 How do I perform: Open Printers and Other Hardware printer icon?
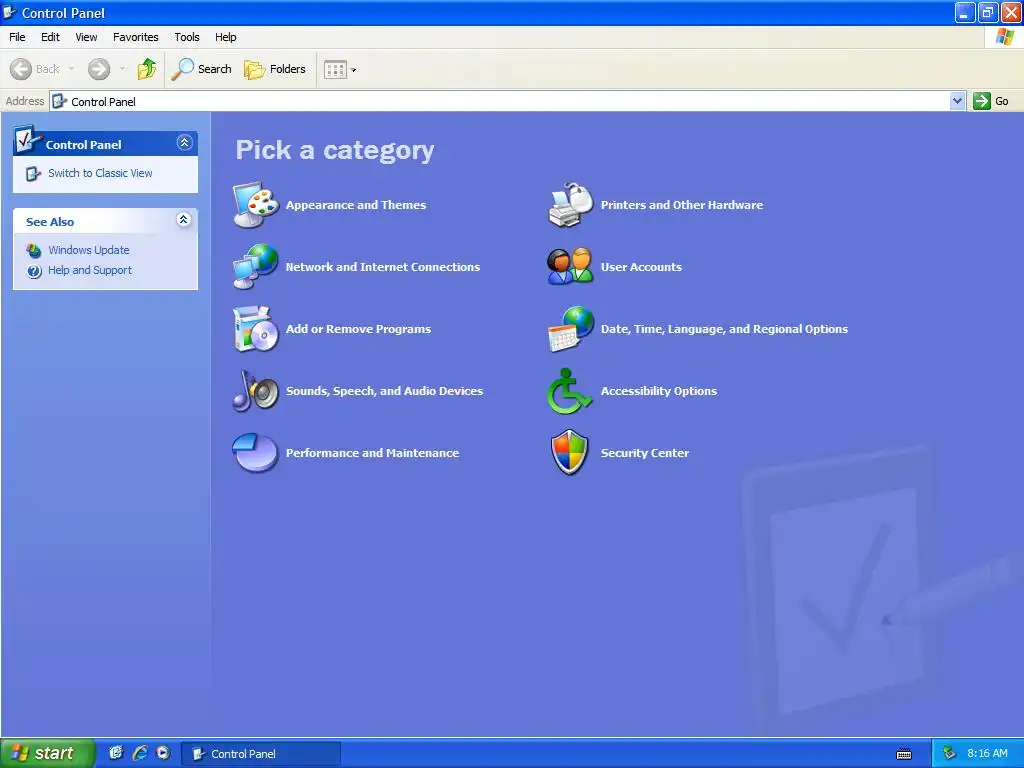pos(571,205)
